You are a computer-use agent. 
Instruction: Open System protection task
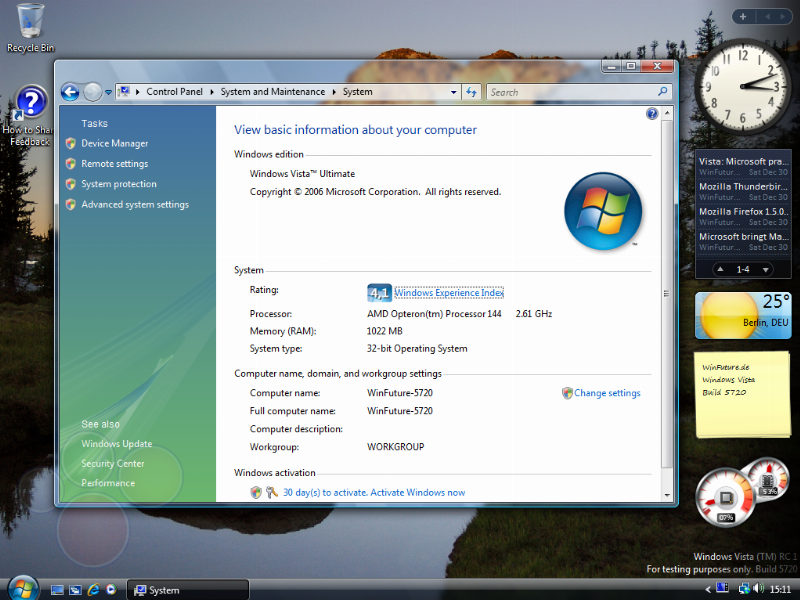pos(119,184)
